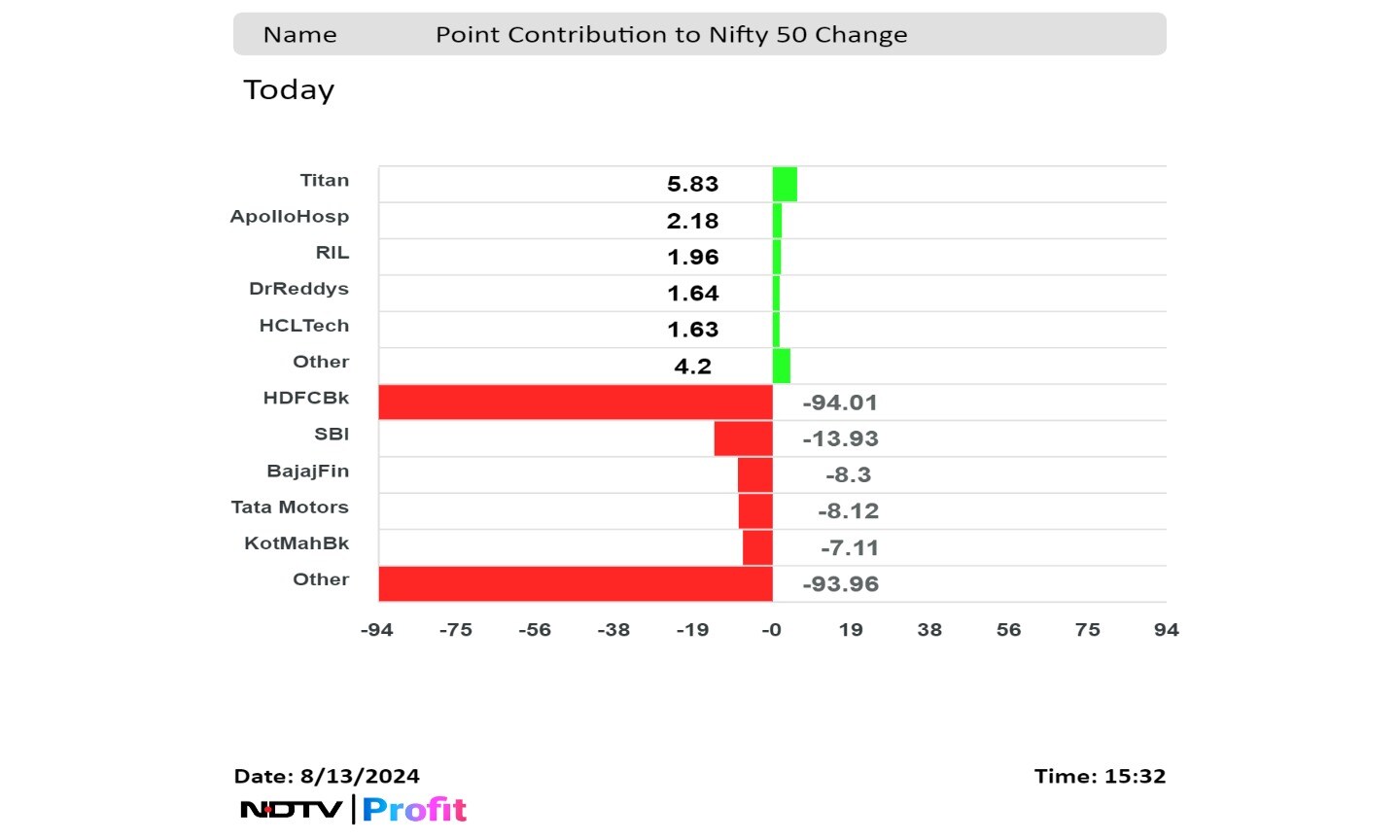
Task: Click the red bar showing -93.96
Action: [x=575, y=583]
